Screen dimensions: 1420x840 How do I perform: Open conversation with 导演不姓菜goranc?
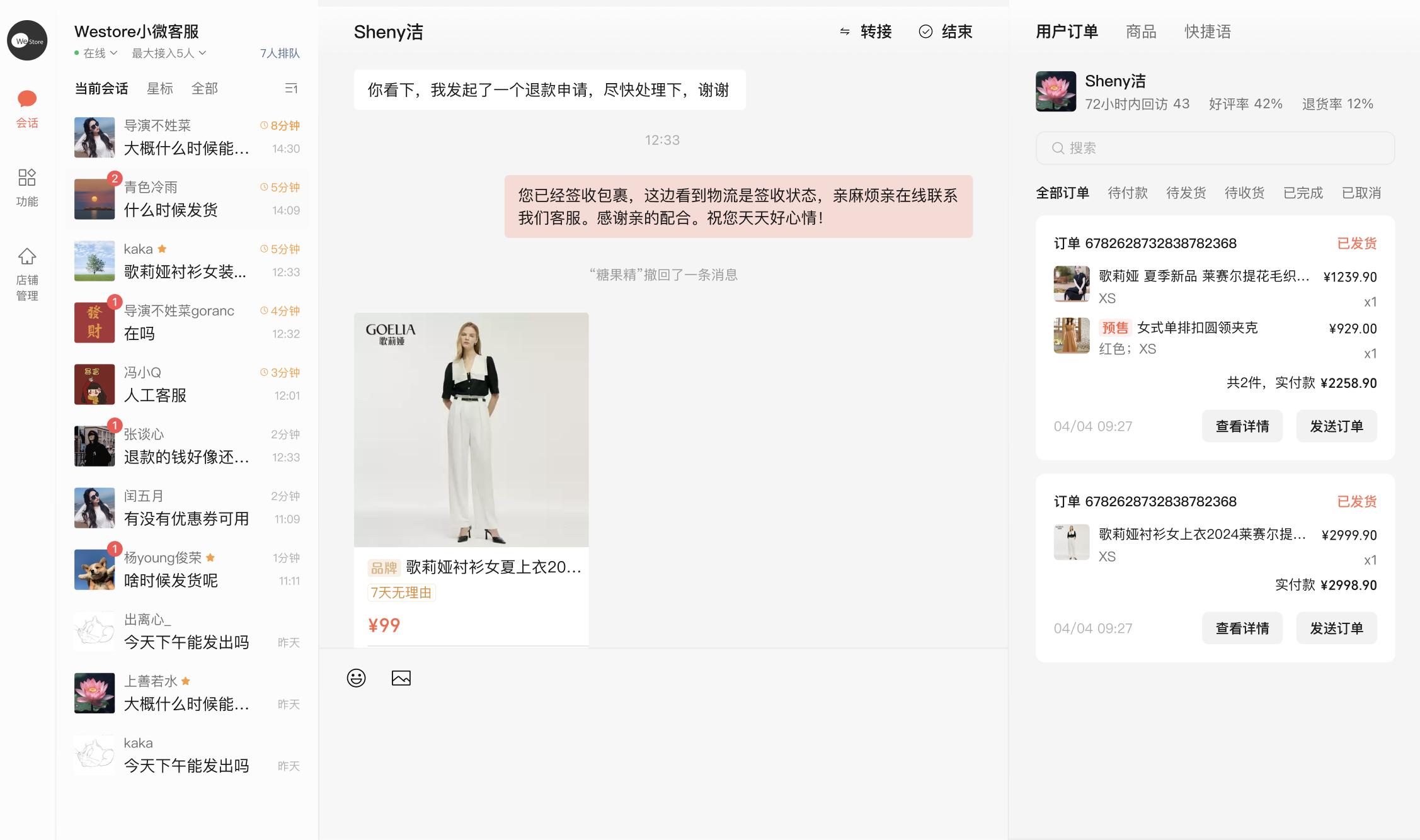[x=187, y=322]
